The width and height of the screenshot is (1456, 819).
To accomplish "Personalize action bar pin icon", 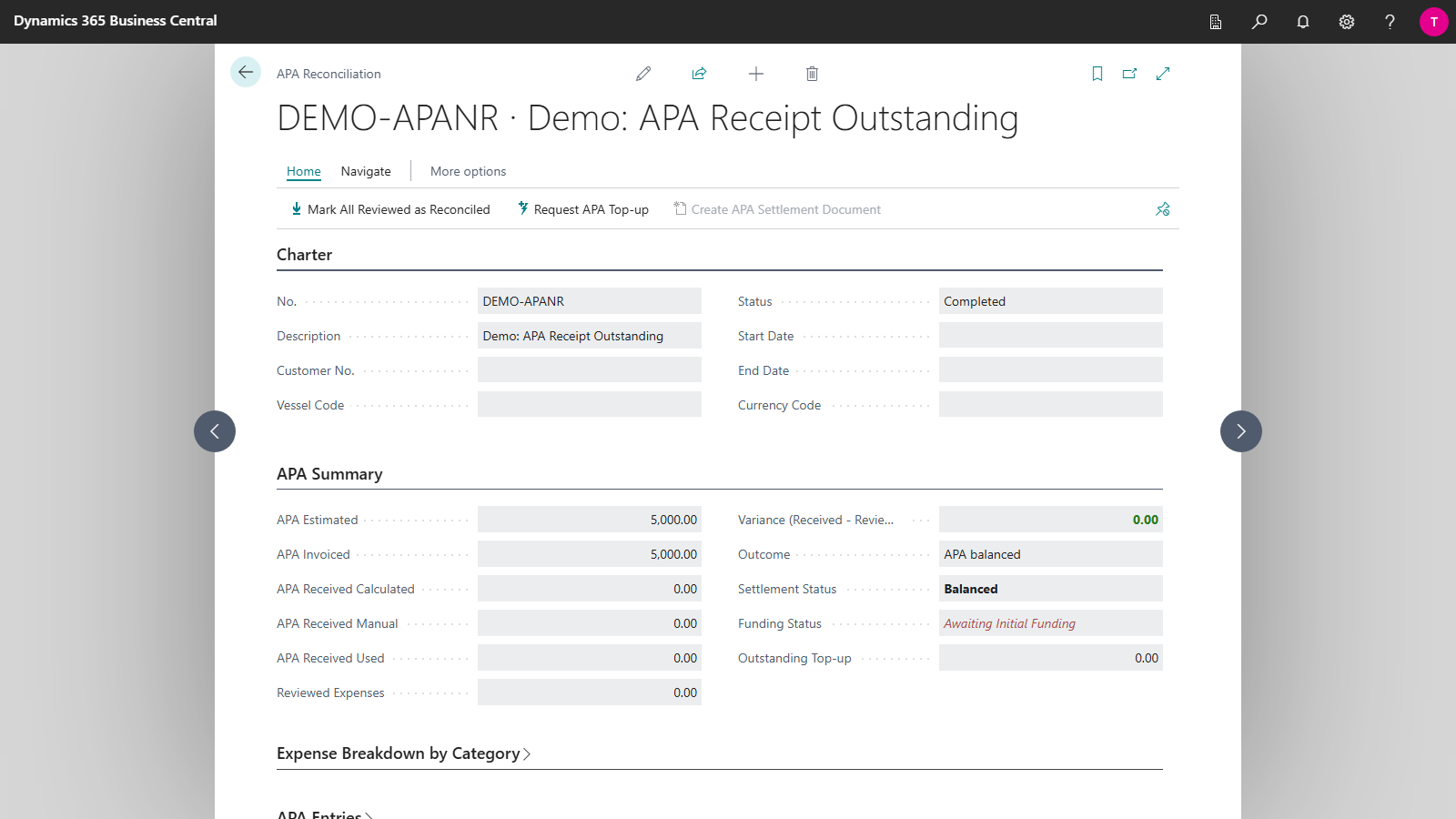I will [1163, 209].
